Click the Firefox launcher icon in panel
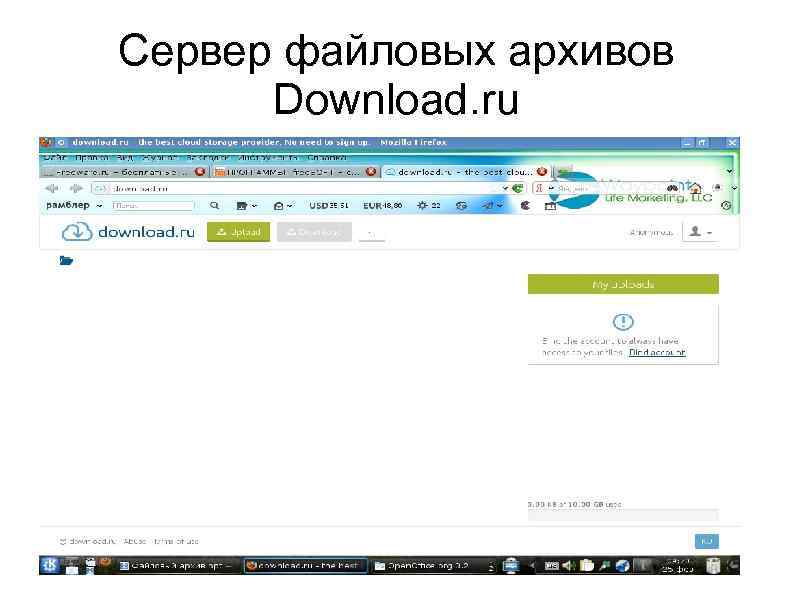The image size is (794, 595). click(x=105, y=563)
